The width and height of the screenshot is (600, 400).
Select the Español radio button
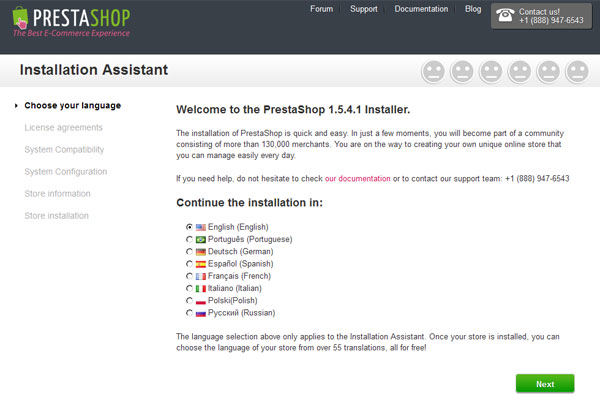click(x=189, y=264)
